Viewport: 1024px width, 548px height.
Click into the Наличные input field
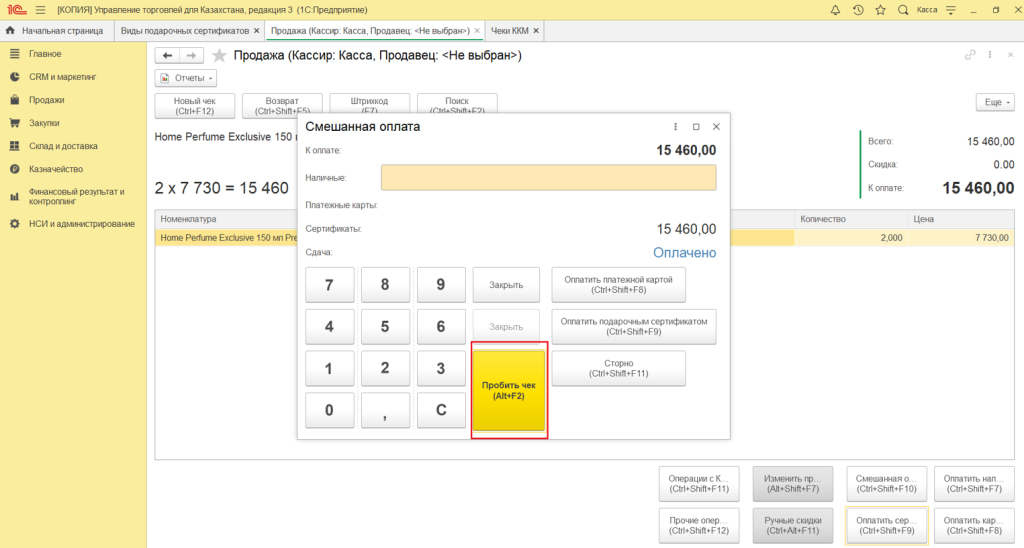tap(549, 178)
